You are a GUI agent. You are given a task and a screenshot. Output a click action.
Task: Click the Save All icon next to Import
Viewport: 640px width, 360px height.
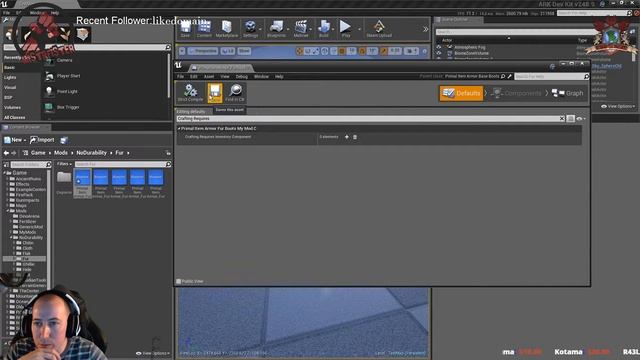tap(64, 140)
